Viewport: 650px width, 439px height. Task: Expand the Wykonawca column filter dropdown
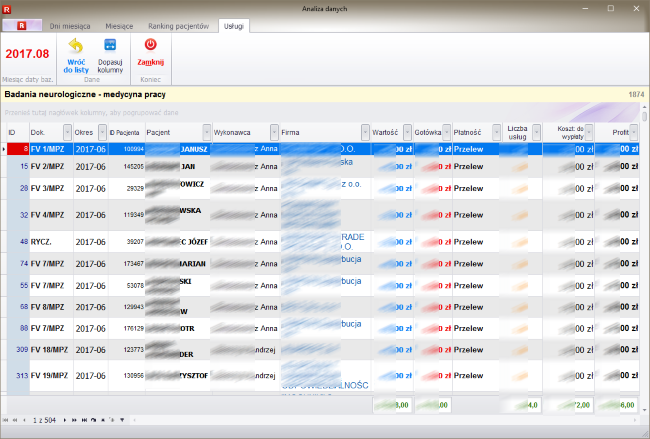coord(274,132)
